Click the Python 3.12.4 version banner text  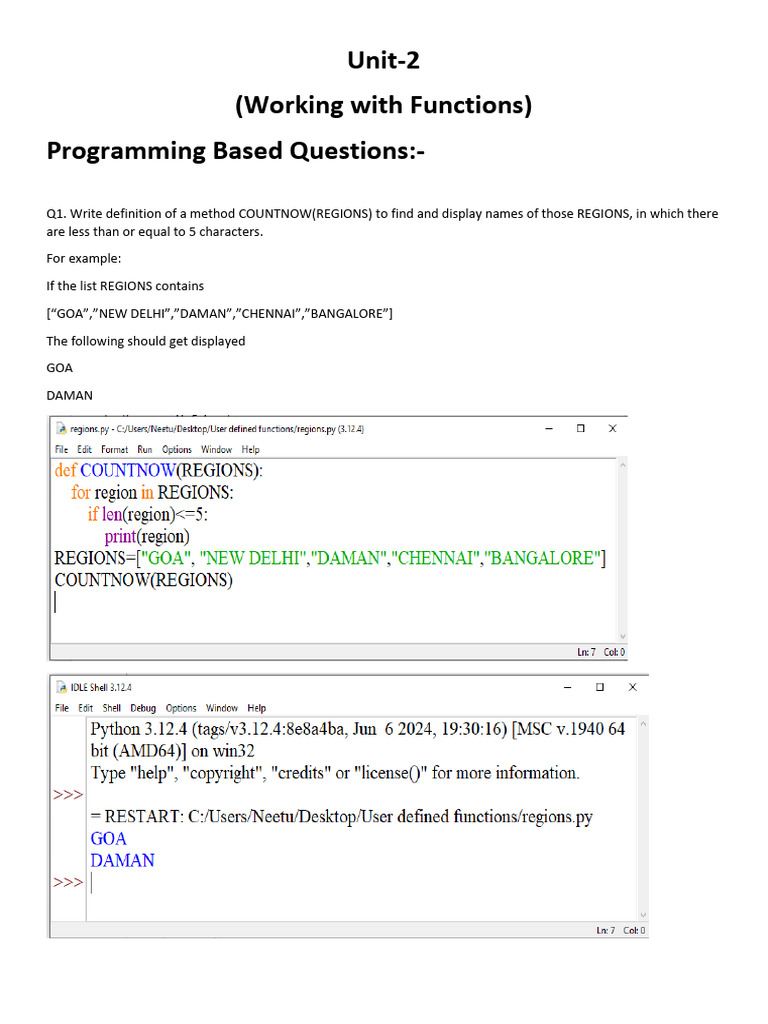(358, 740)
